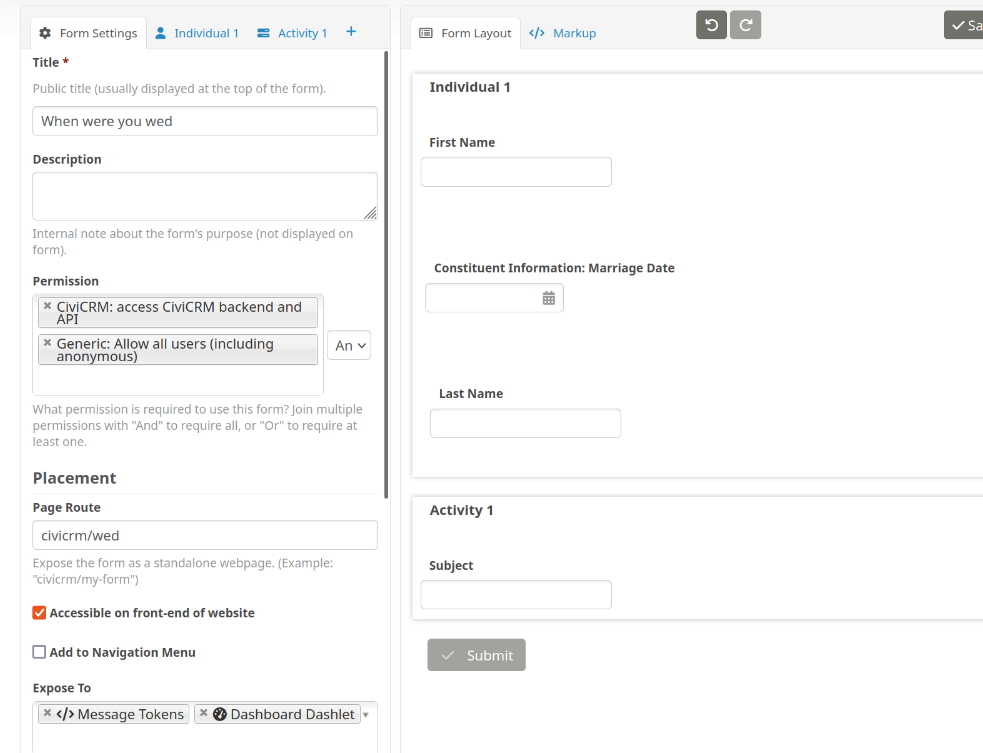Click the First Name input
The width and height of the screenshot is (983, 753).
click(x=516, y=172)
